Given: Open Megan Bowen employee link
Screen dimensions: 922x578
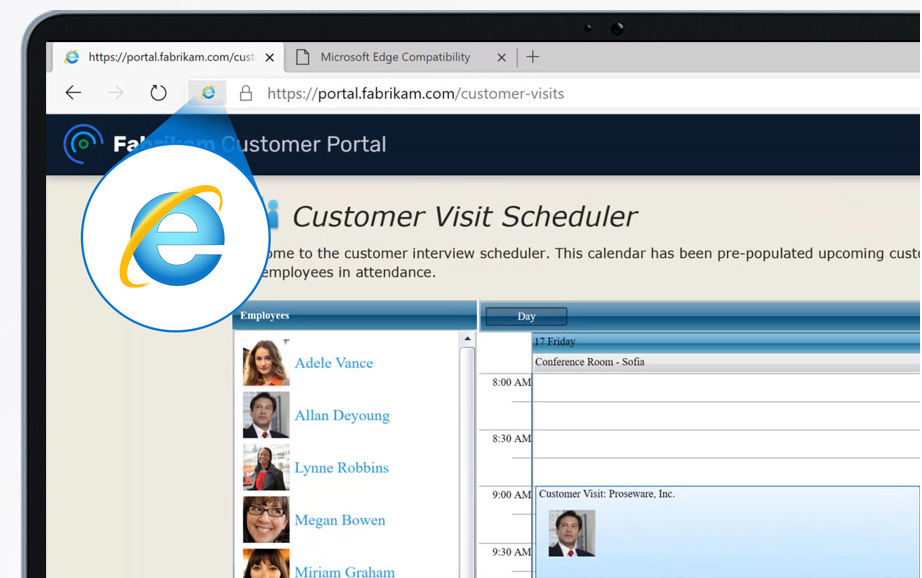Looking at the screenshot, I should [x=340, y=520].
